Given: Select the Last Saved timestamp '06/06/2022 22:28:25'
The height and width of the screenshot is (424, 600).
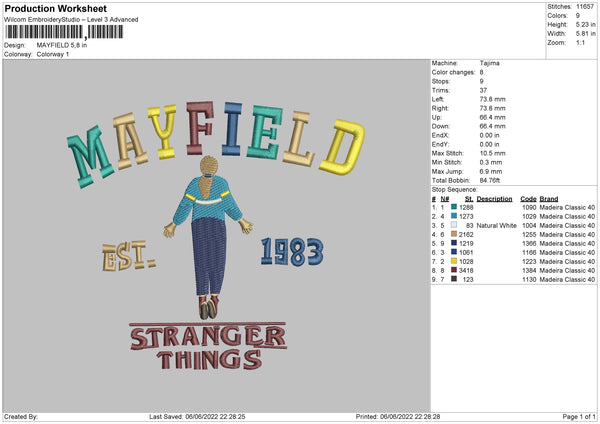Looking at the screenshot, I should point(215,417).
